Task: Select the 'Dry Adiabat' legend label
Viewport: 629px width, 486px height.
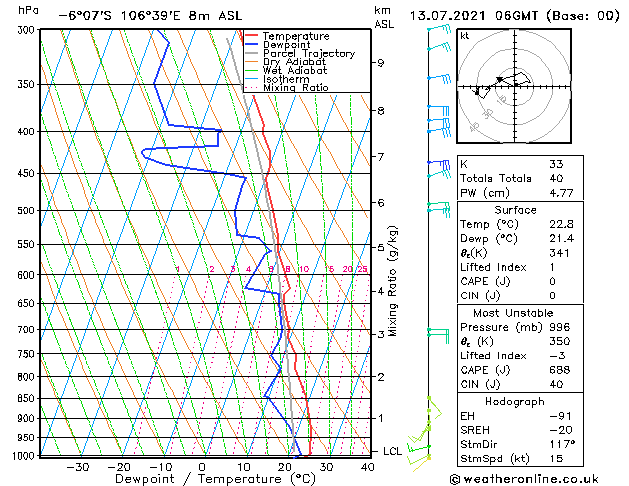Action: tap(294, 62)
